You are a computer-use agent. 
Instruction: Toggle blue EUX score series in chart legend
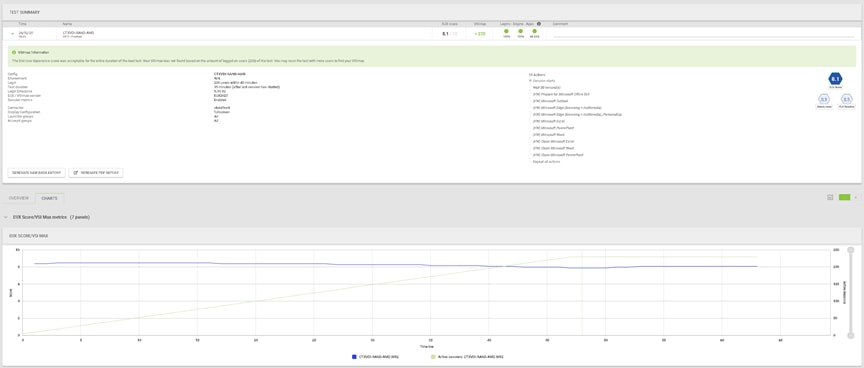point(375,357)
